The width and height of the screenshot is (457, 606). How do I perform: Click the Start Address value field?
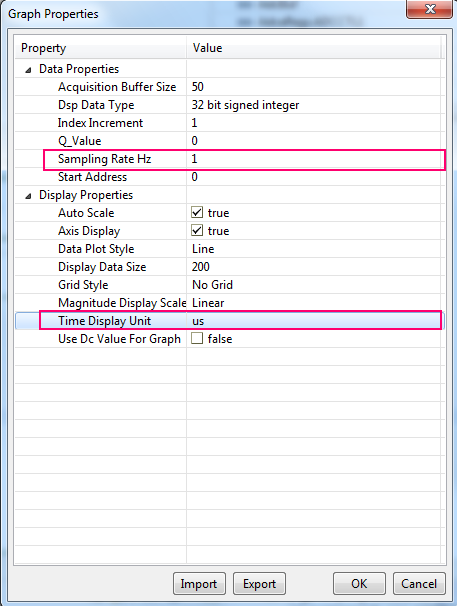click(314, 177)
